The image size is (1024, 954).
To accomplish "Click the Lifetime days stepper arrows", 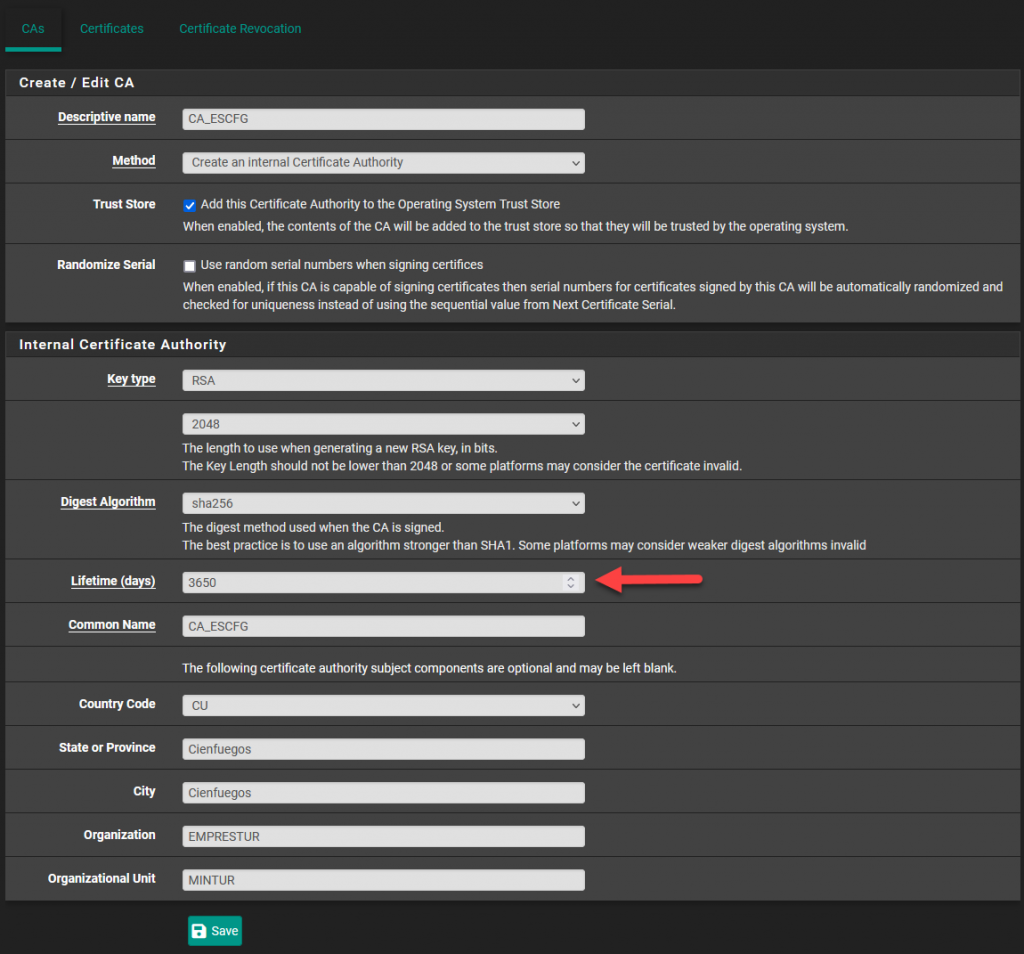I will (571, 582).
